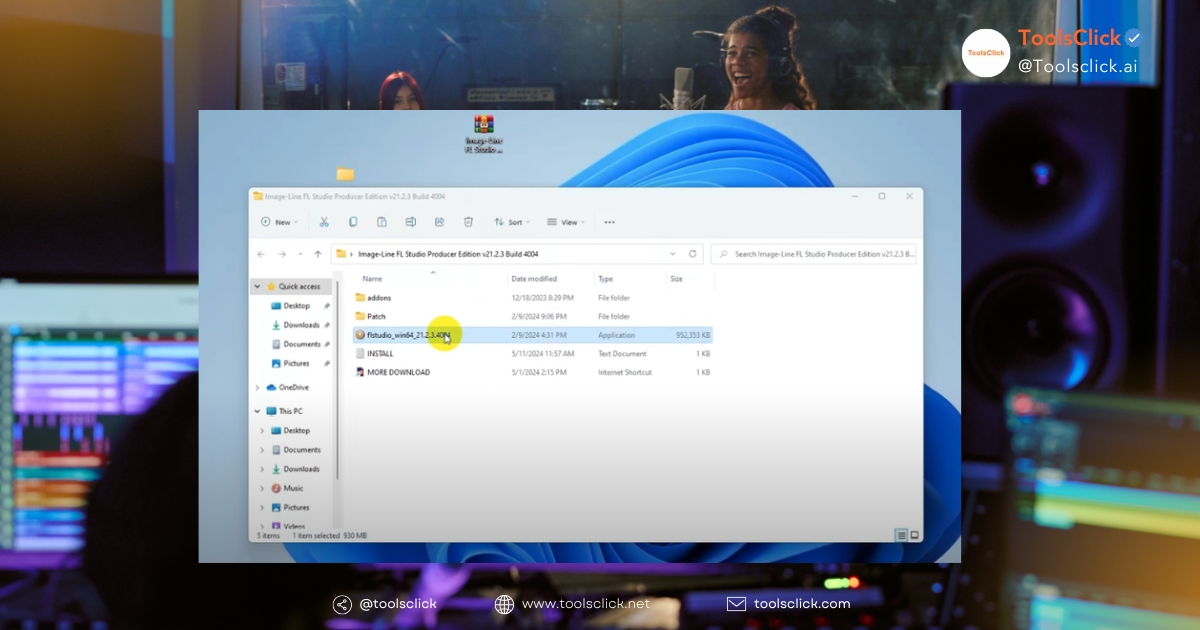Click the Delete trash can icon

coord(468,222)
